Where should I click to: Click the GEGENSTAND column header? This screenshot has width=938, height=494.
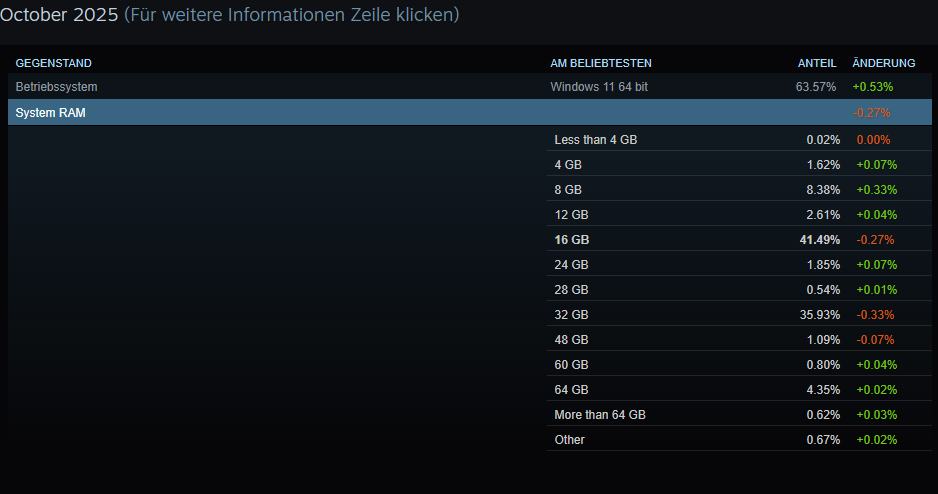pos(54,63)
